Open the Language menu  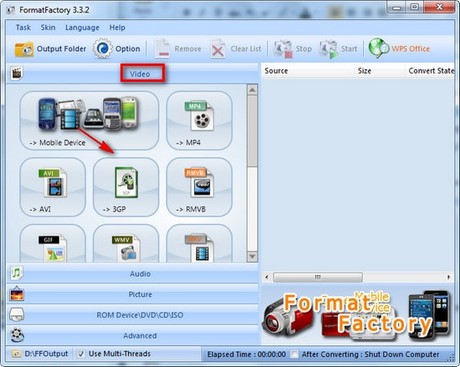click(82, 28)
